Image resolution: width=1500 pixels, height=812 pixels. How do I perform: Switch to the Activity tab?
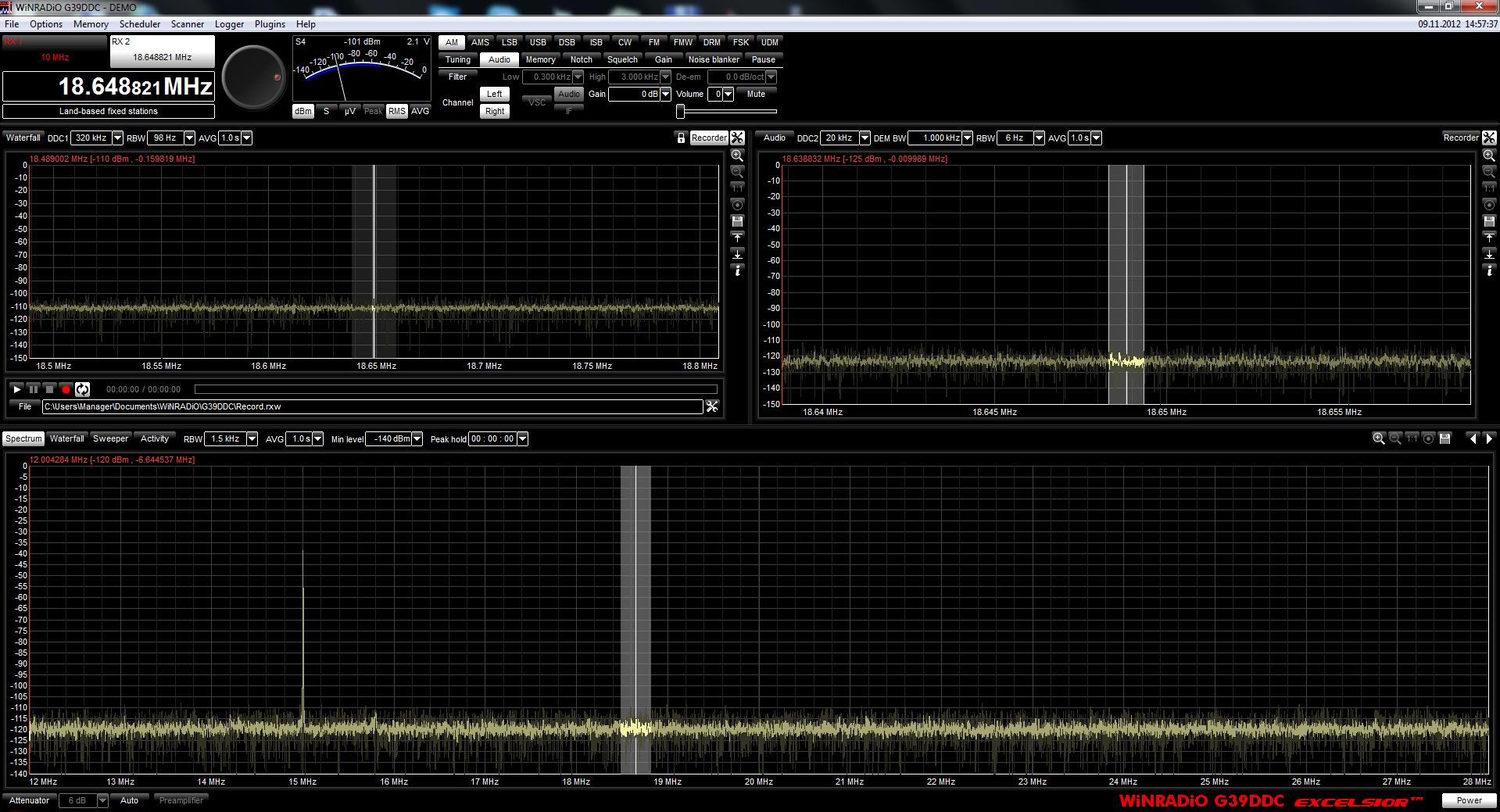tap(155, 438)
